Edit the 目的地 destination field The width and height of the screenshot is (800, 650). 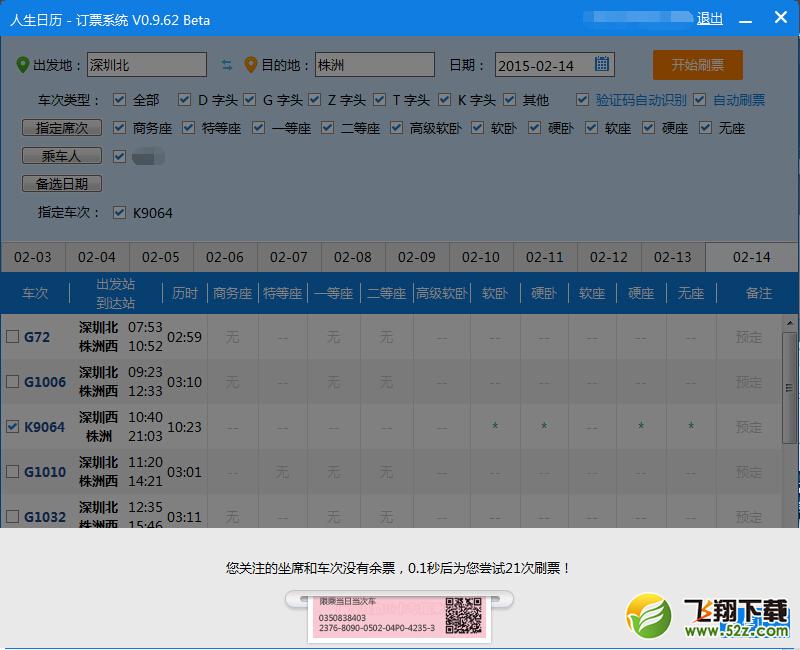click(x=374, y=64)
